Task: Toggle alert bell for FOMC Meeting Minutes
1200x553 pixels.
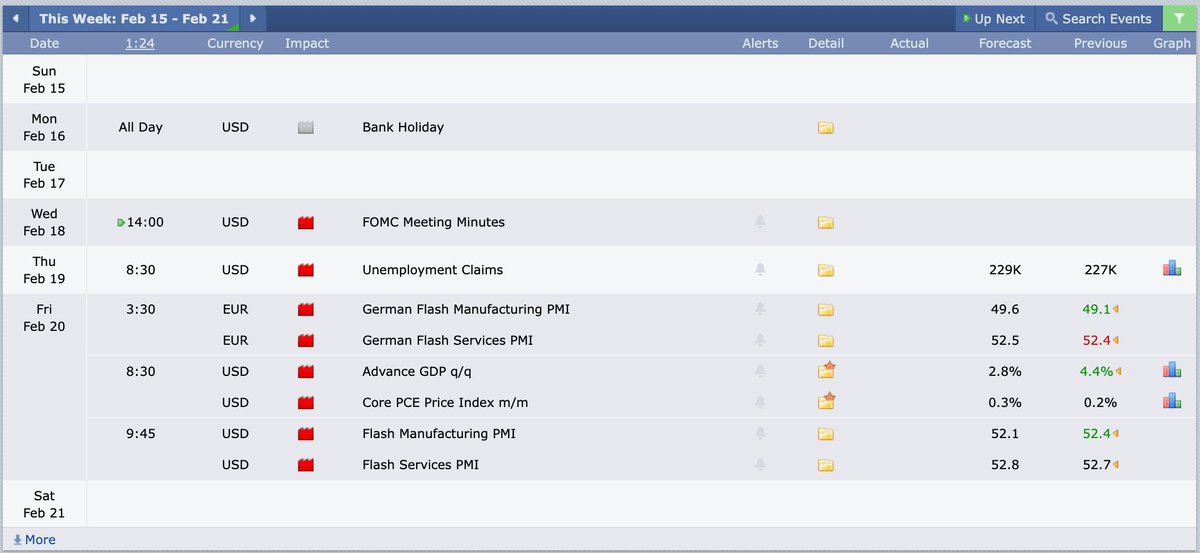Action: pos(760,222)
